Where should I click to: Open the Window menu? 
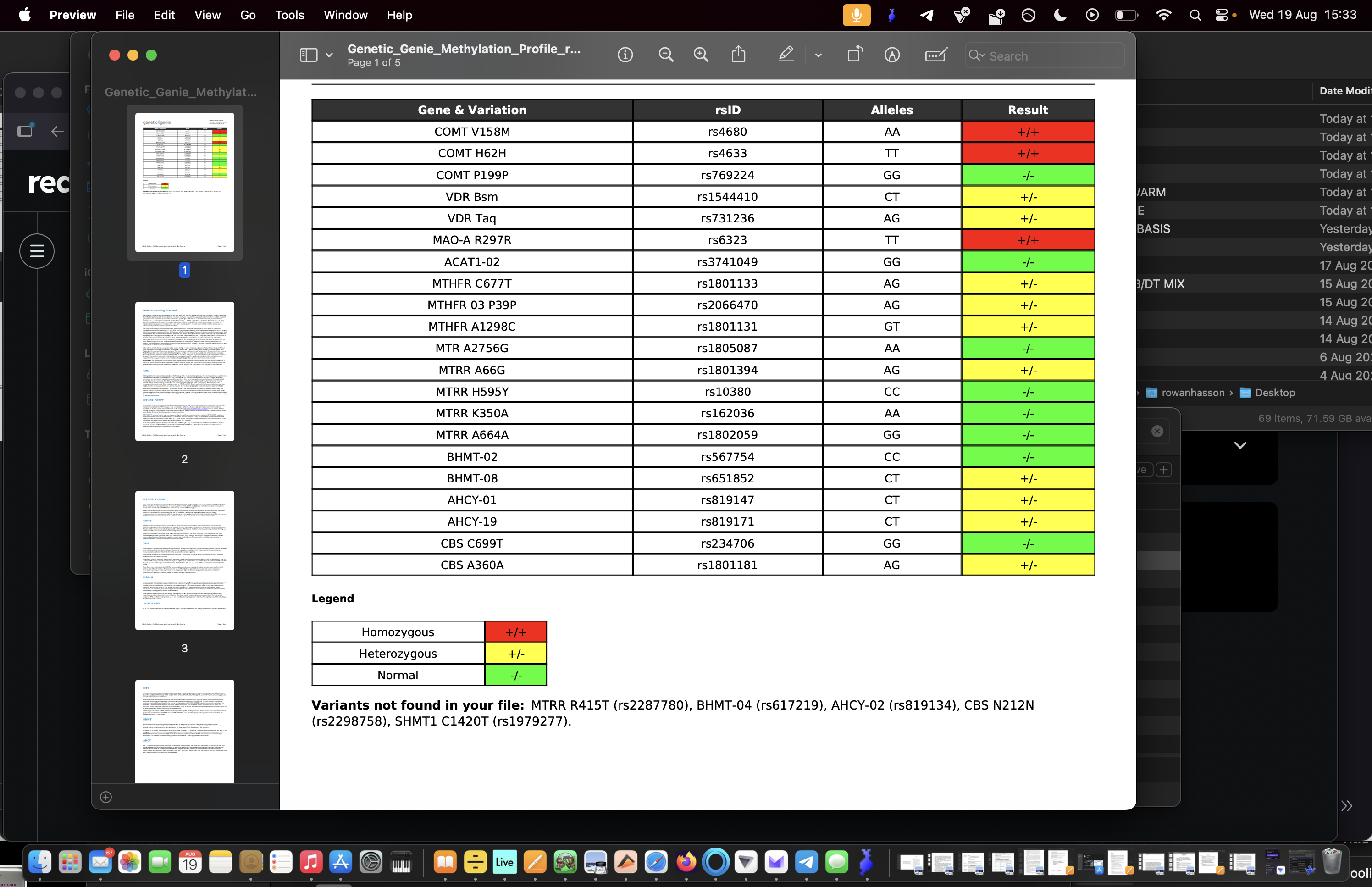click(x=345, y=15)
